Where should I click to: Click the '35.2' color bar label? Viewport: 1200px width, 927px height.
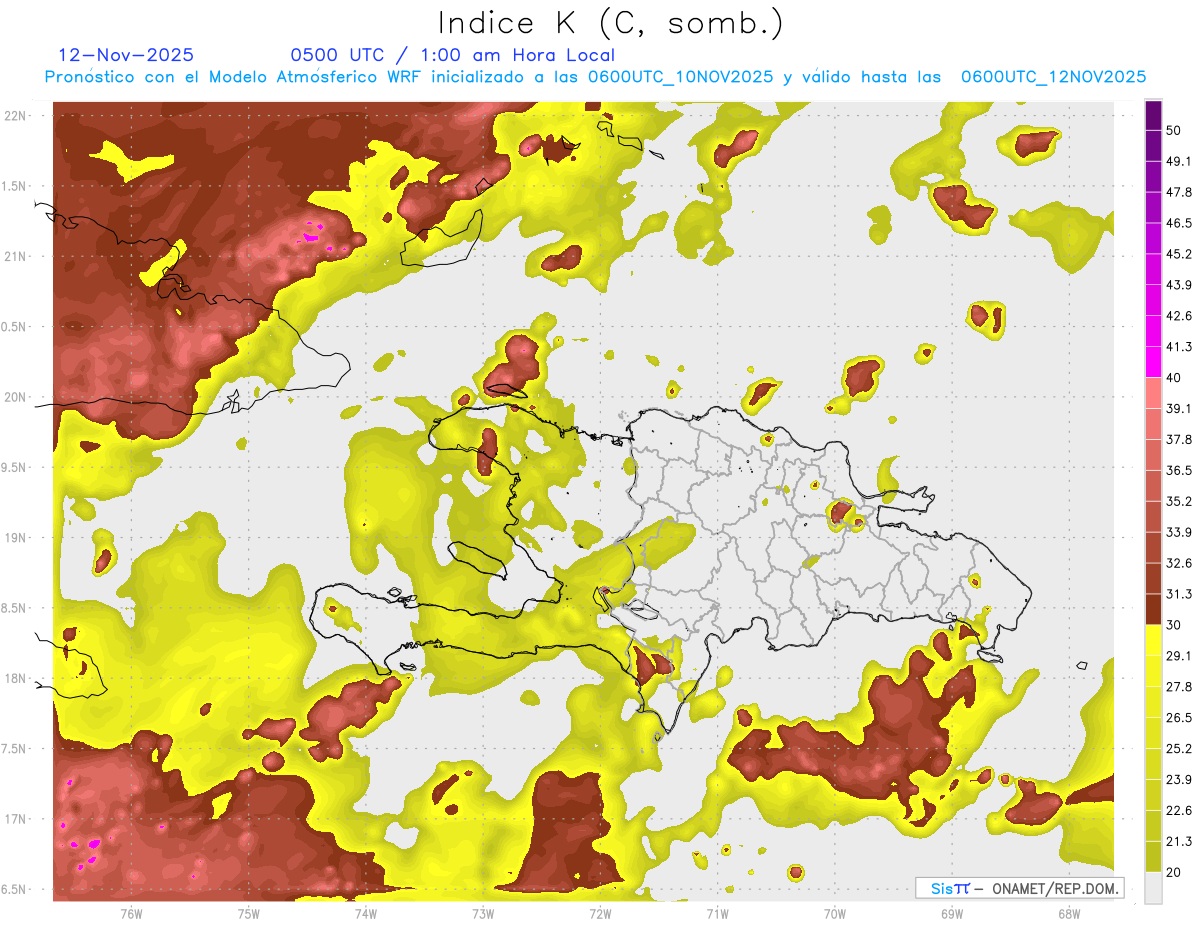[1178, 501]
